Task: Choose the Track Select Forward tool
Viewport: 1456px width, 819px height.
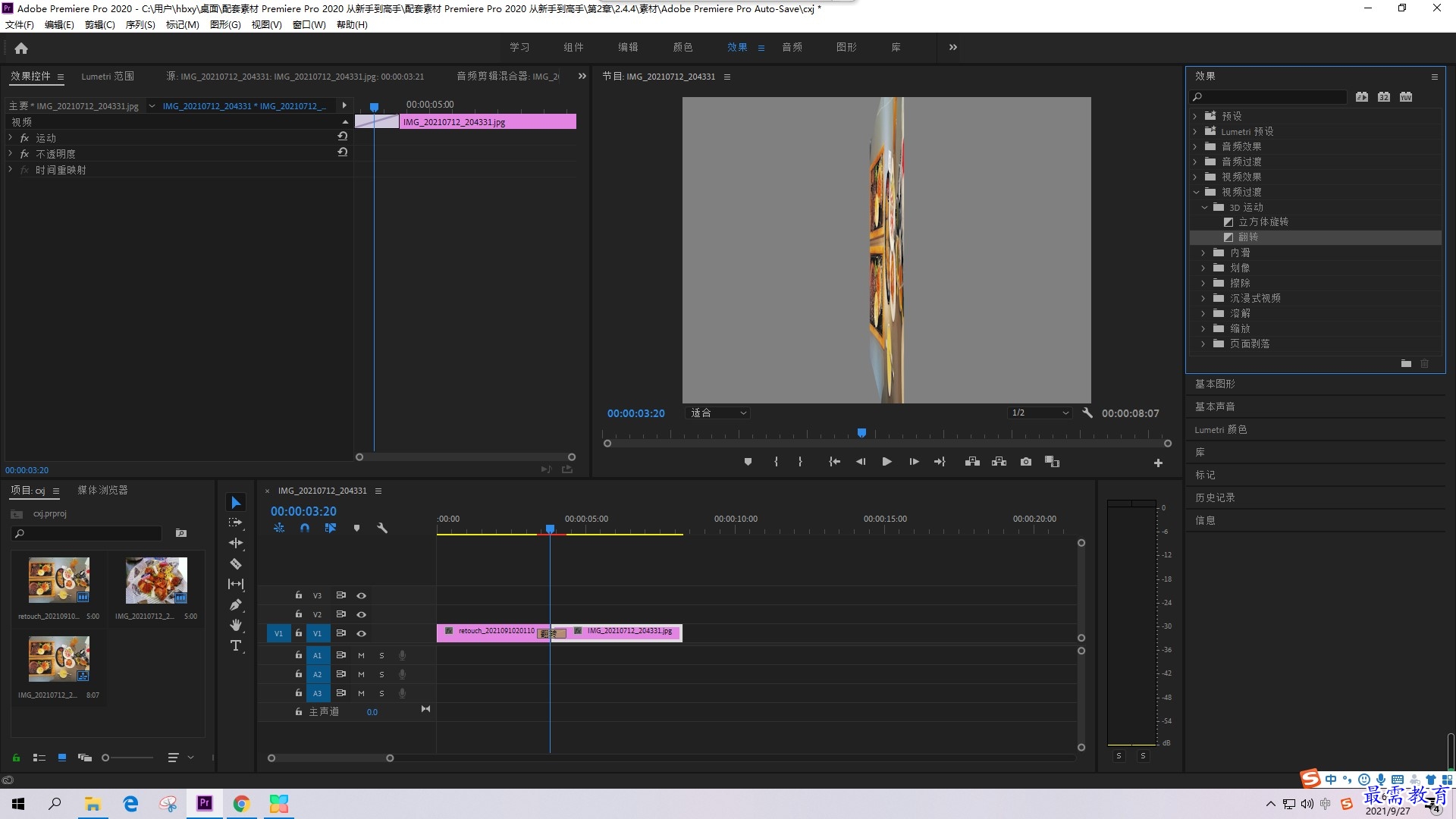Action: click(236, 522)
